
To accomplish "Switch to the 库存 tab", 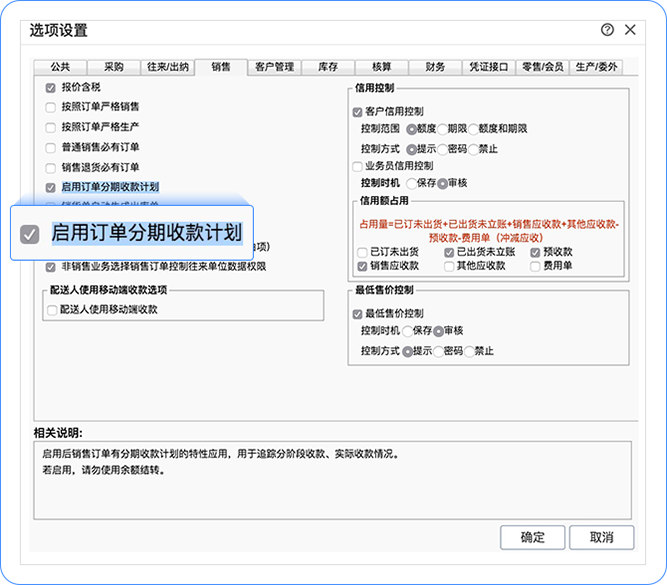I will [328, 67].
